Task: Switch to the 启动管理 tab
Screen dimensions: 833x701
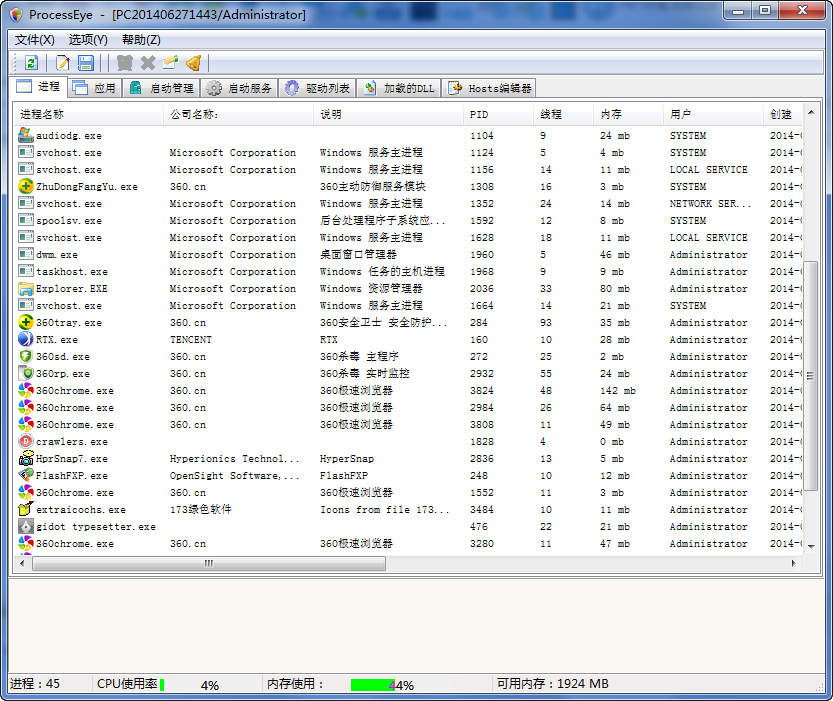Action: (162, 88)
